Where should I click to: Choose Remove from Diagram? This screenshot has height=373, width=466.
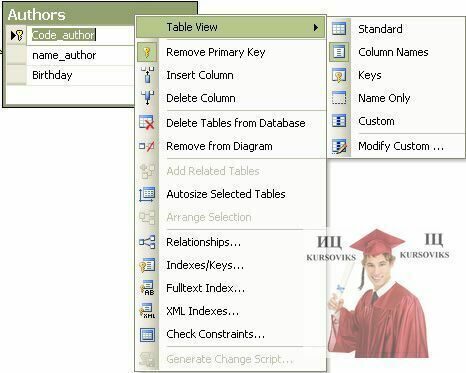coord(231,146)
